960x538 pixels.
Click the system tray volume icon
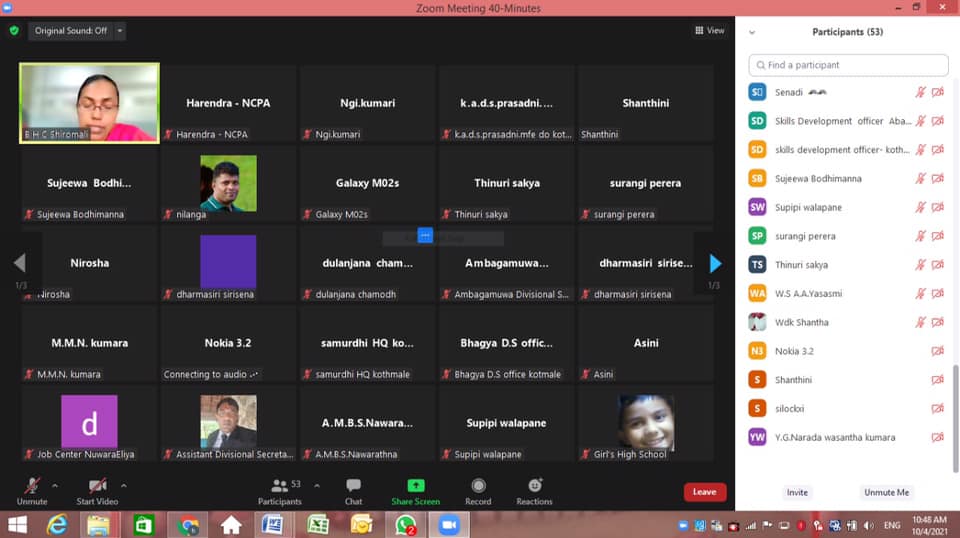[x=869, y=526]
